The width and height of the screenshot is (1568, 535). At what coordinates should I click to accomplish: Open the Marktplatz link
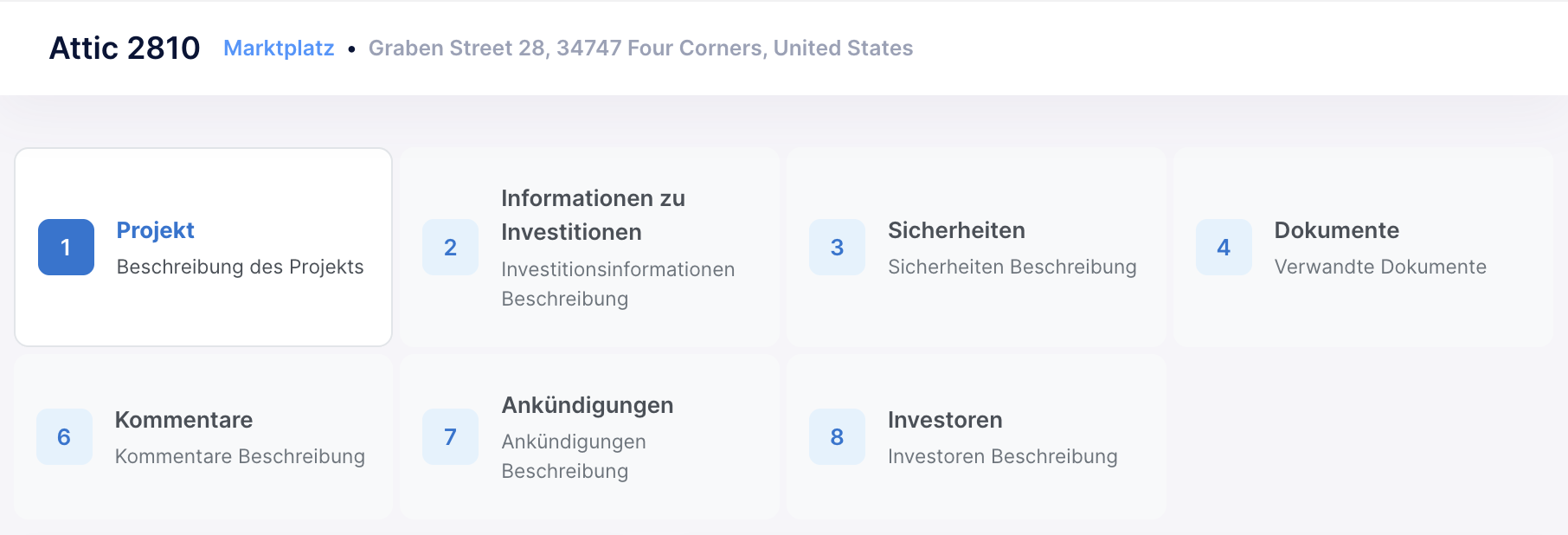tap(279, 48)
